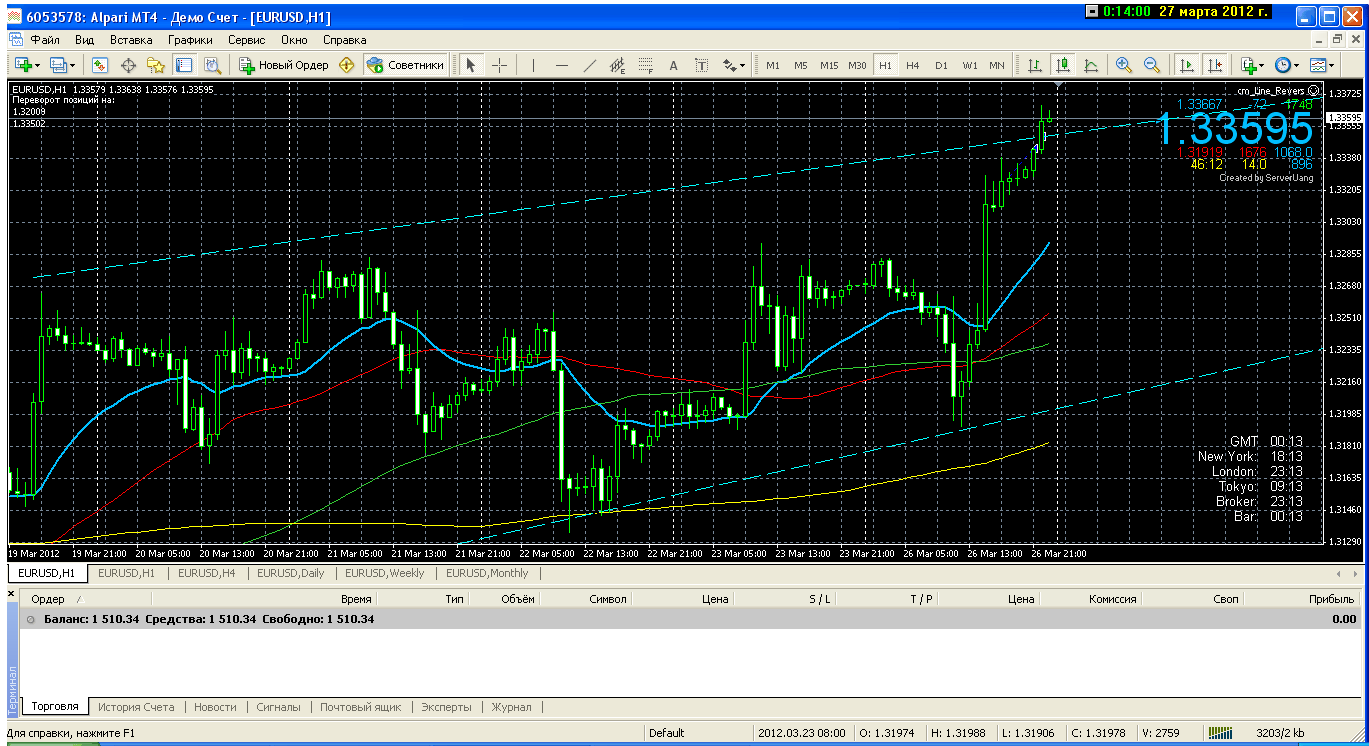Toggle the Auto Scroll chart button
1369x746 pixels.
[x=1187, y=65]
